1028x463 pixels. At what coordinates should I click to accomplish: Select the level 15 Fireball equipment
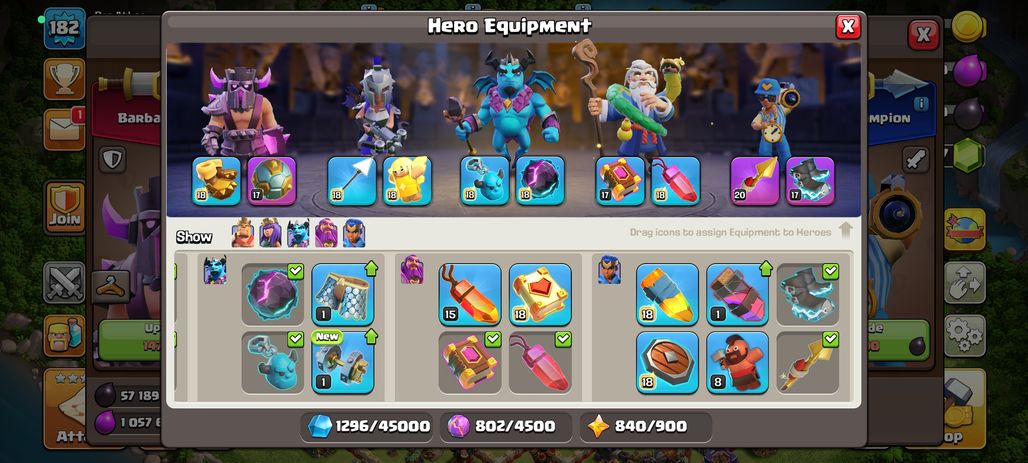(x=469, y=294)
